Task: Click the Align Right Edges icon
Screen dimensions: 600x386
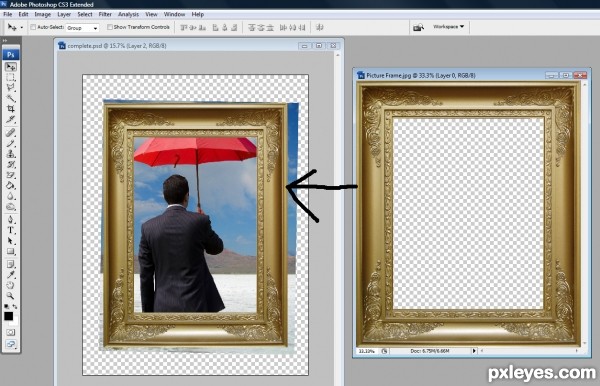Action: point(234,27)
